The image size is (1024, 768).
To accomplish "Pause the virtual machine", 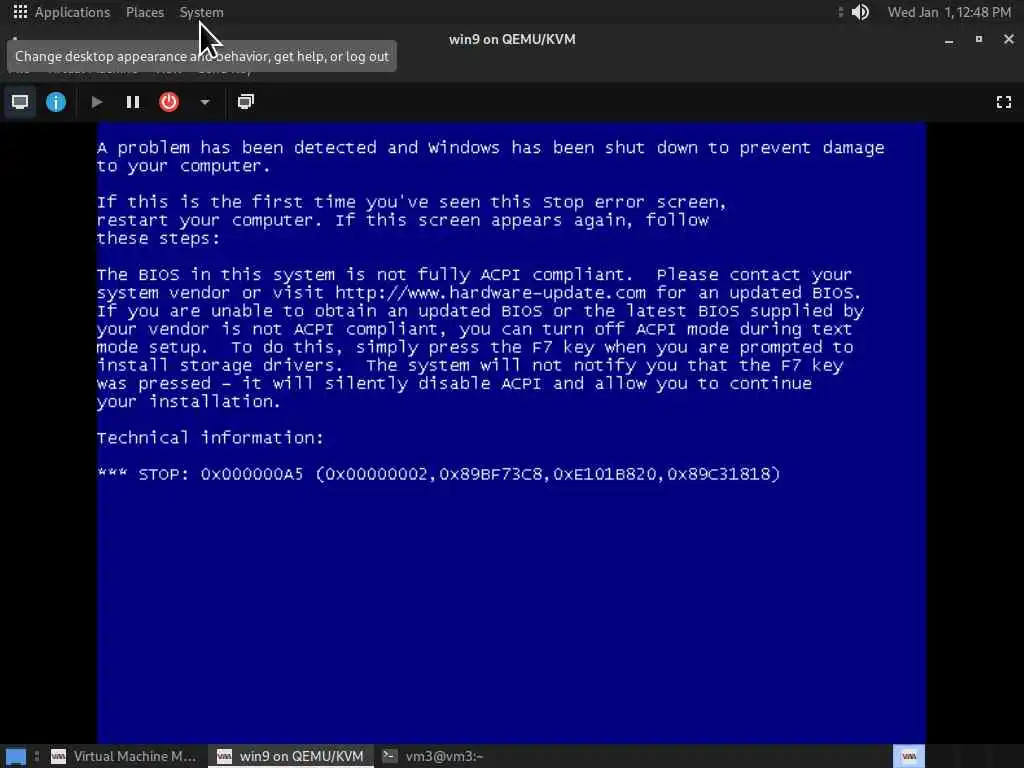I will [133, 102].
